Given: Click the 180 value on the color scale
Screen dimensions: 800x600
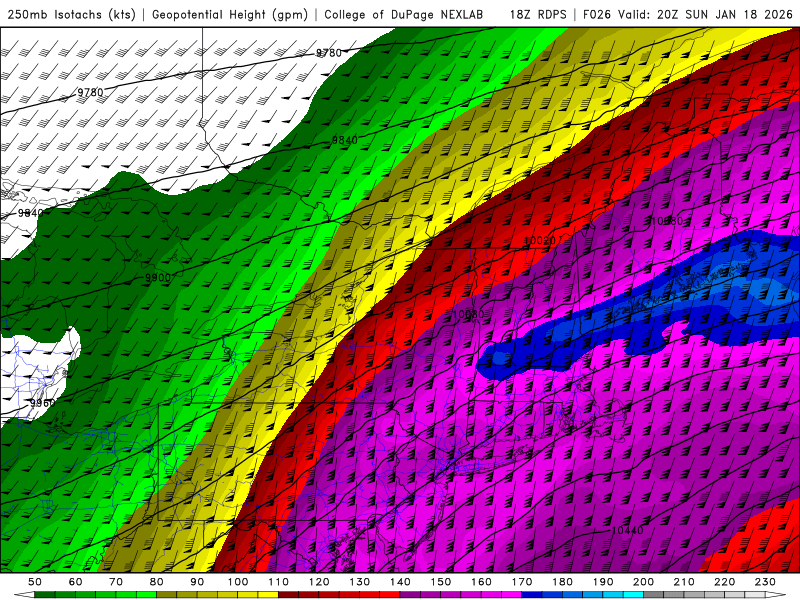Looking at the screenshot, I should [x=562, y=582].
